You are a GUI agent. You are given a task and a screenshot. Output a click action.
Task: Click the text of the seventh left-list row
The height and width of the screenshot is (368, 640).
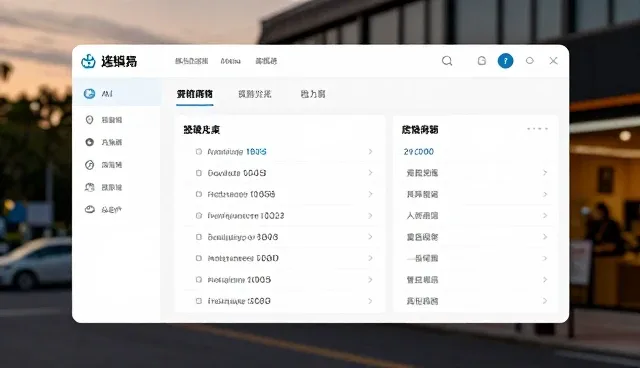tap(239, 279)
